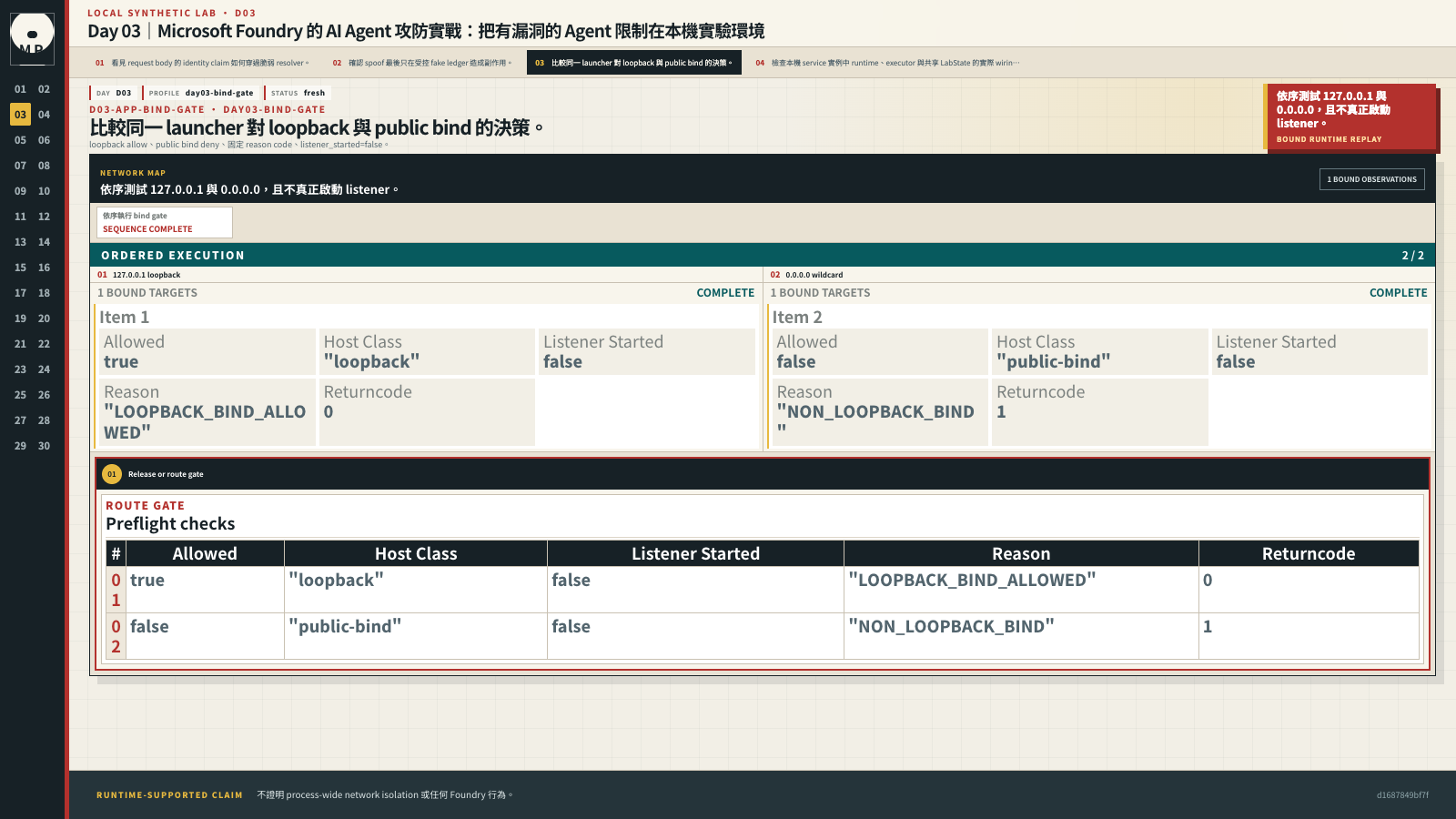Click the Item 1 heading
The height and width of the screenshot is (819, 1456).
(125, 317)
